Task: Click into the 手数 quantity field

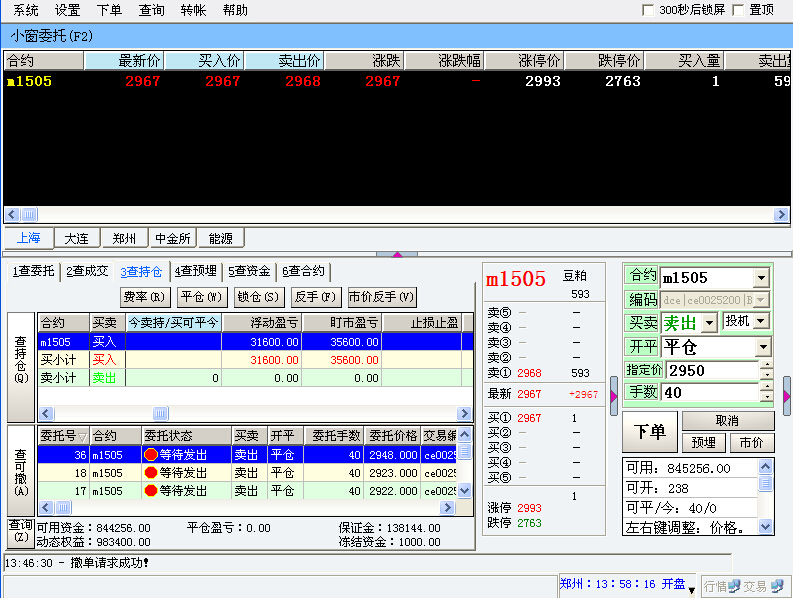Action: click(709, 393)
